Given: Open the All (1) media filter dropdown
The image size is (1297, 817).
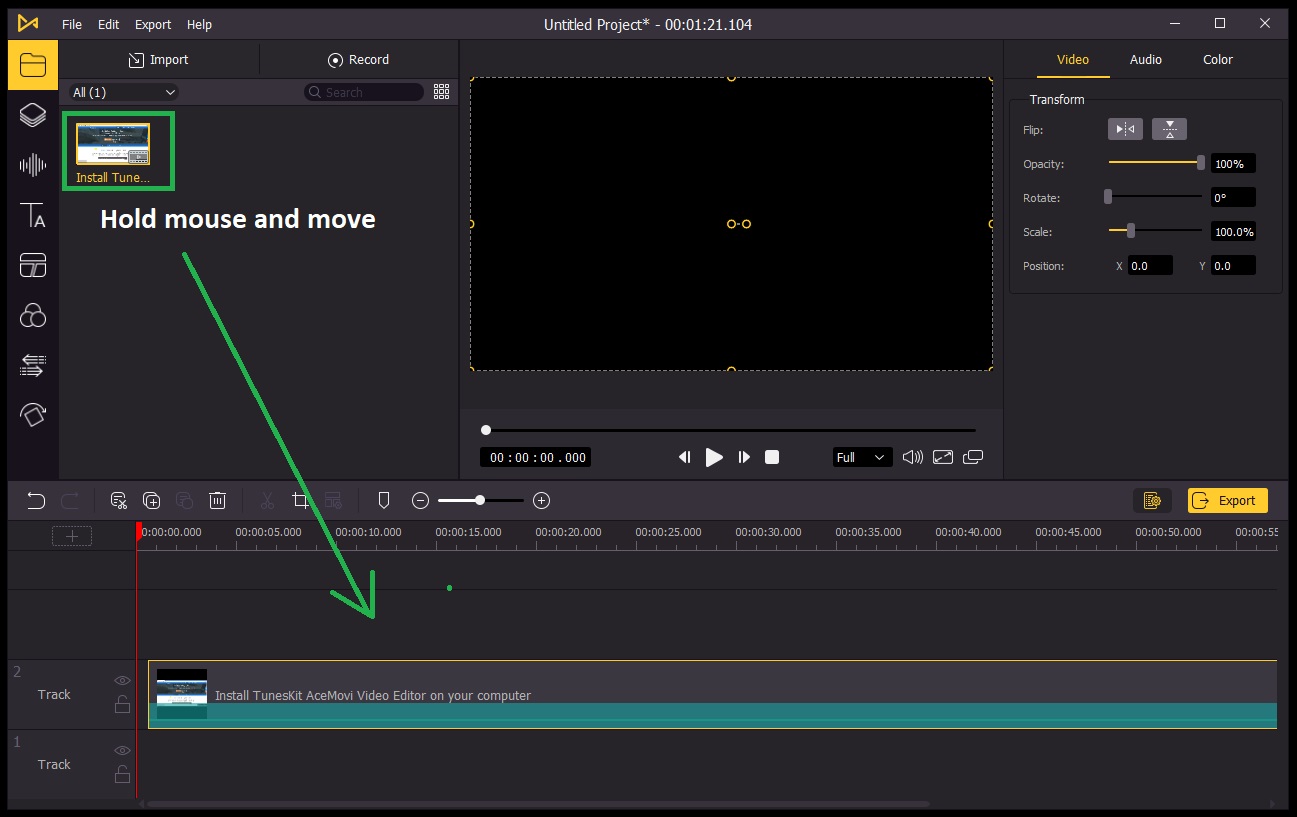Looking at the screenshot, I should pos(122,91).
